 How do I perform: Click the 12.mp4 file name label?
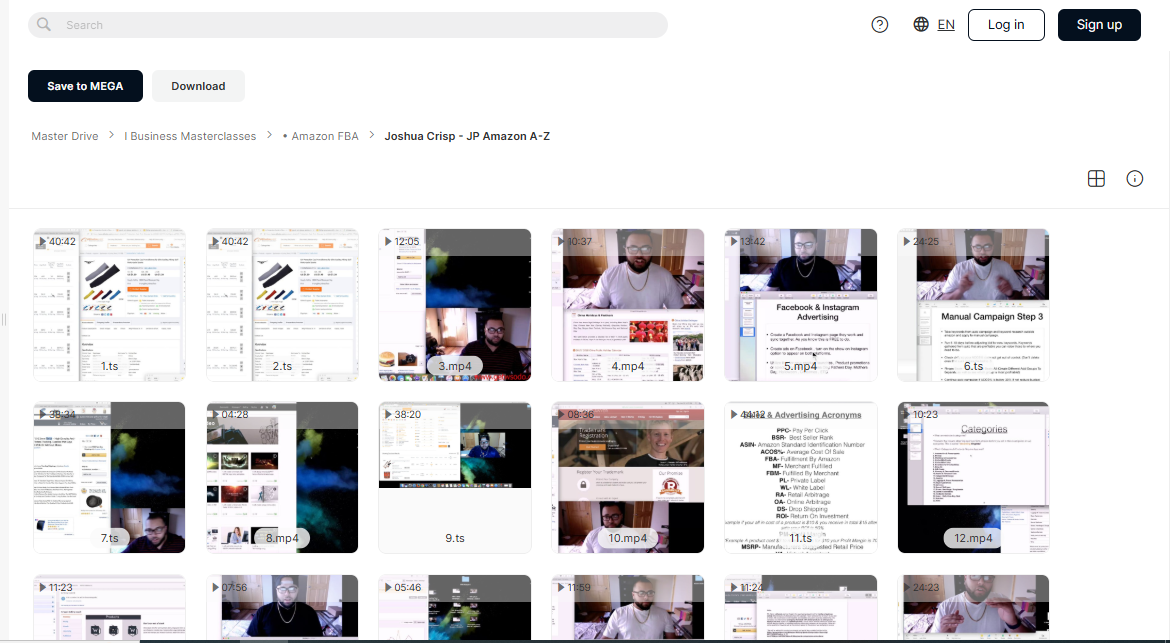(973, 538)
